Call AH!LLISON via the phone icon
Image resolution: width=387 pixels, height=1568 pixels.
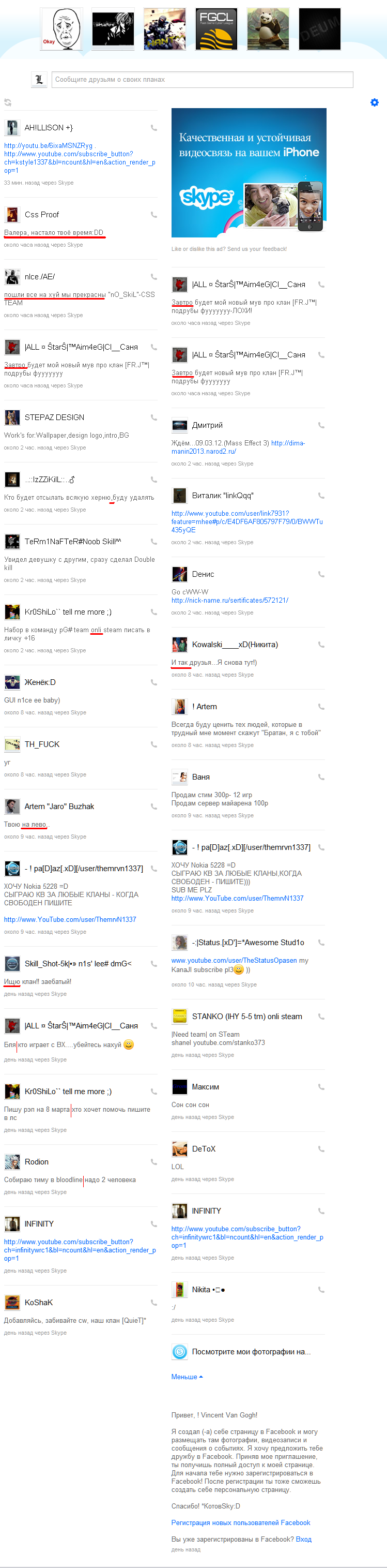click(x=153, y=128)
